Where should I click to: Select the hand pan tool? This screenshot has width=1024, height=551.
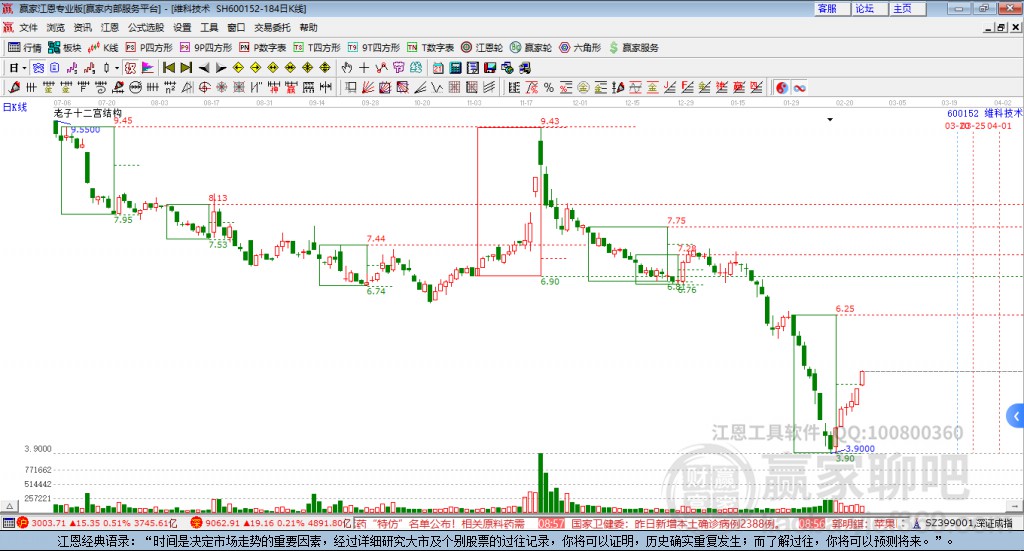pyautogui.click(x=347, y=68)
